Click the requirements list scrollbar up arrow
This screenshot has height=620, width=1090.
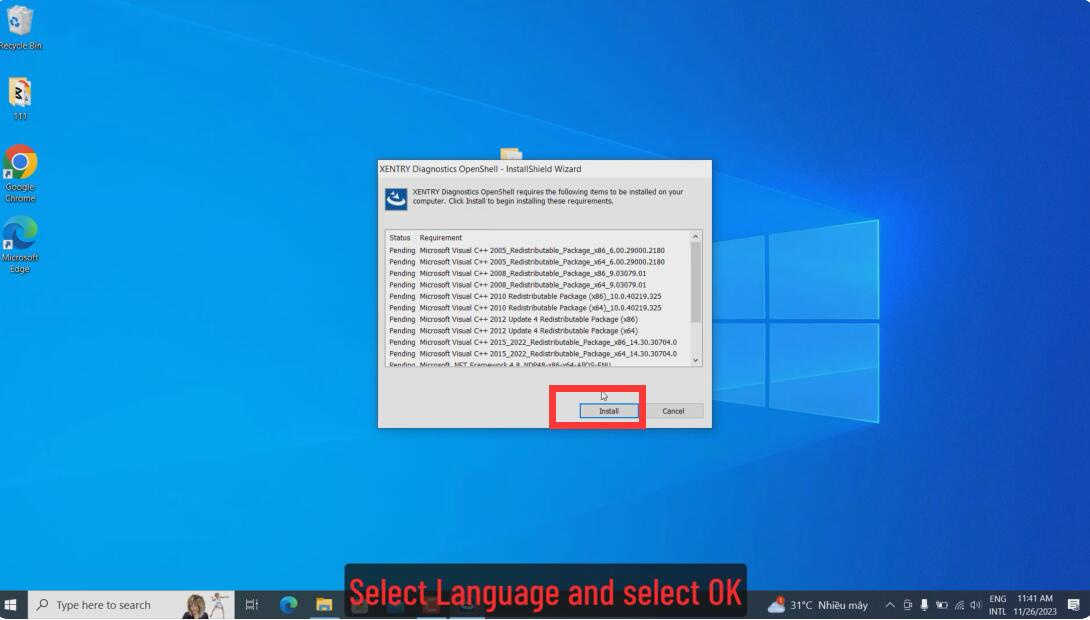click(696, 237)
